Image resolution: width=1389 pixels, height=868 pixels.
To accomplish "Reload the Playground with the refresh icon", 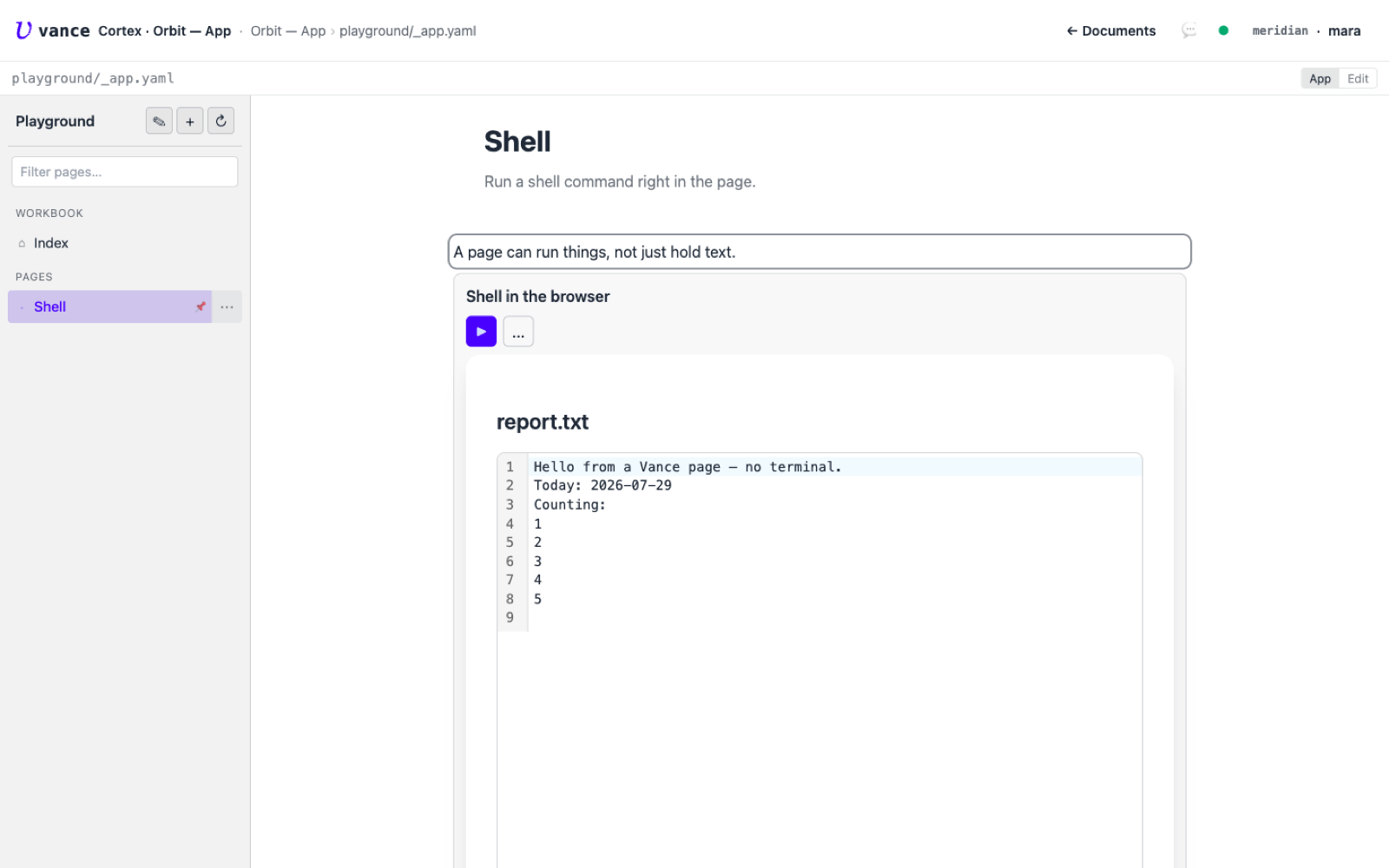I will click(221, 121).
